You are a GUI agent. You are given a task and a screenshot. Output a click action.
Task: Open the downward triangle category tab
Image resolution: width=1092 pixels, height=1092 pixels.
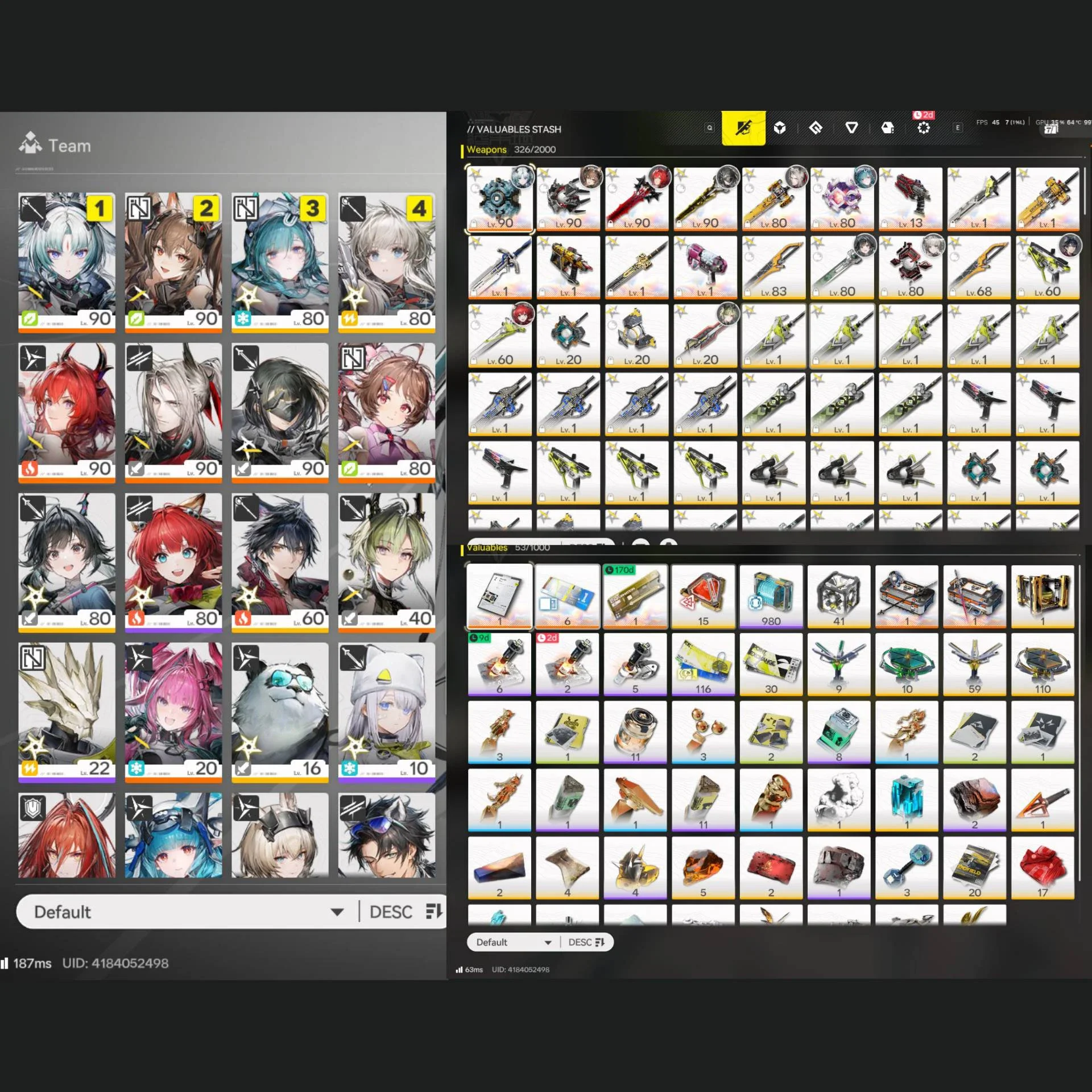tap(851, 128)
